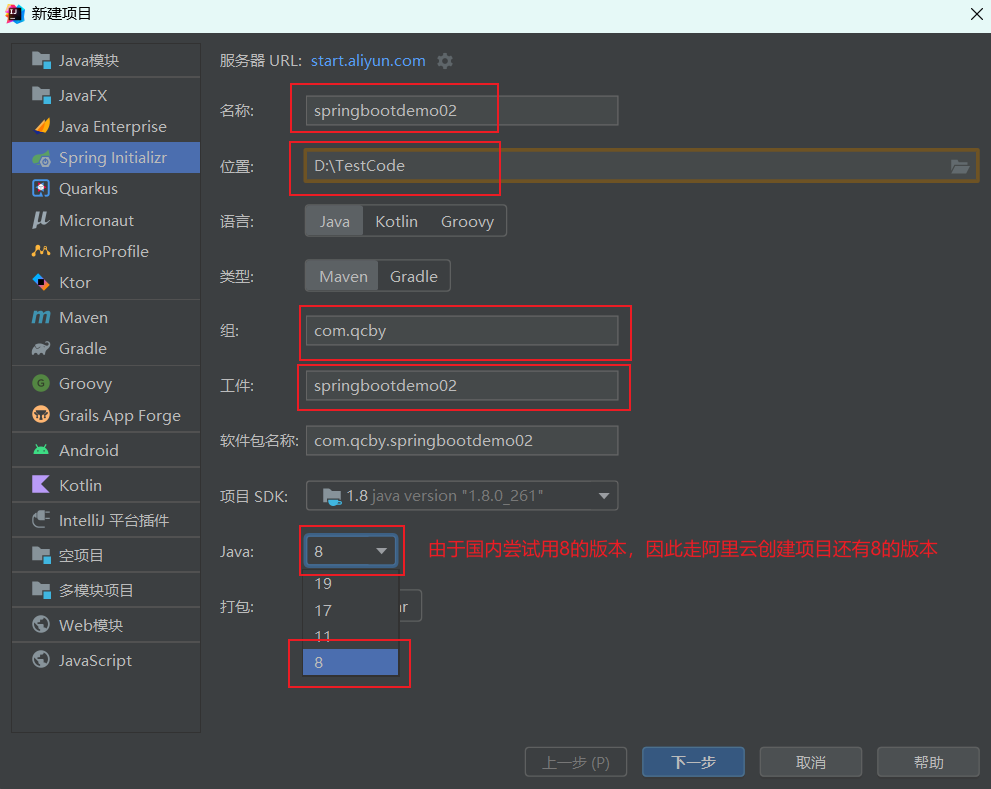Click the 取消 button

[811, 762]
